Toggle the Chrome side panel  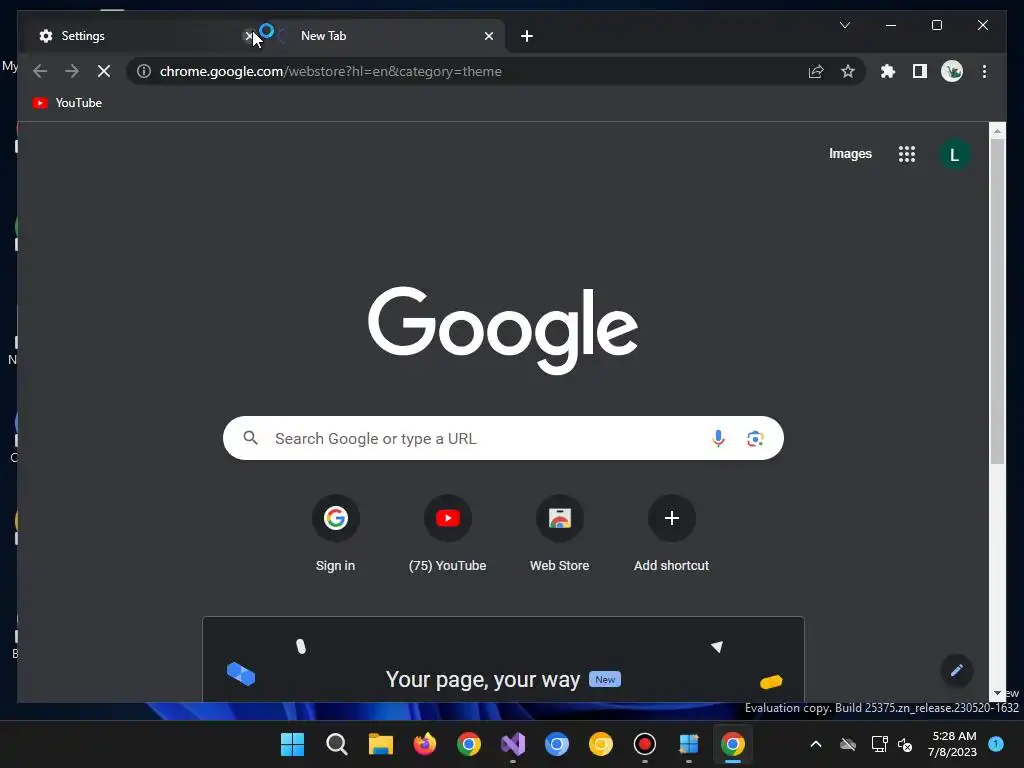point(920,71)
